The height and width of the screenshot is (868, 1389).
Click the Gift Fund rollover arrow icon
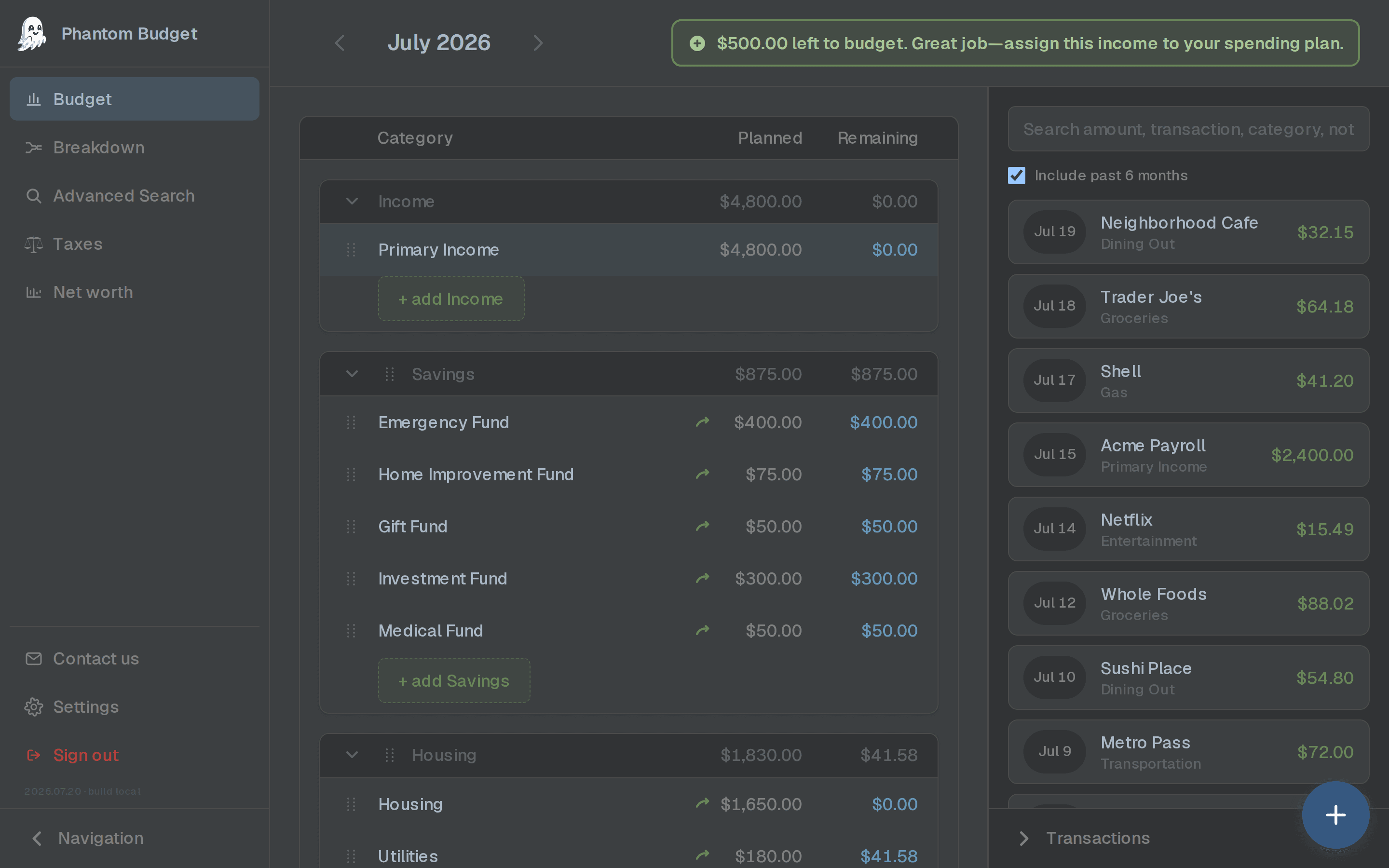(703, 527)
